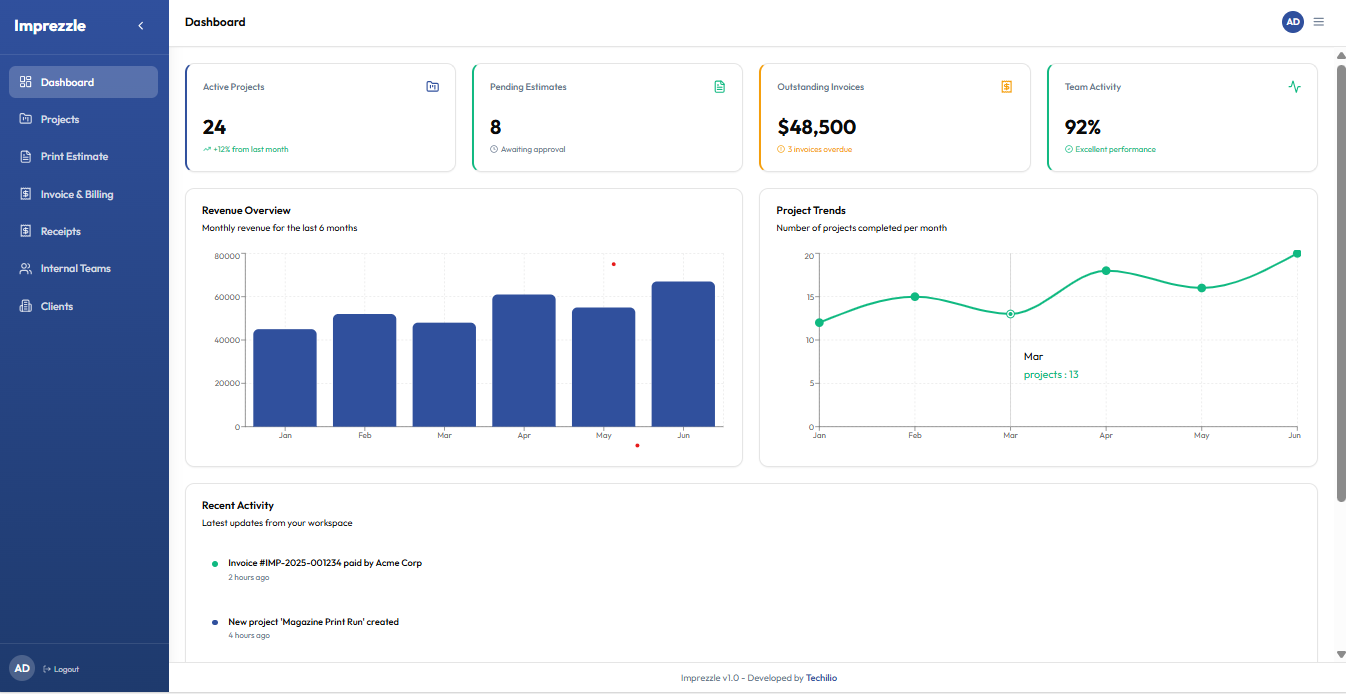Image resolution: width=1346 pixels, height=694 pixels.
Task: Select Dashboard in the sidebar
Action: [x=67, y=82]
